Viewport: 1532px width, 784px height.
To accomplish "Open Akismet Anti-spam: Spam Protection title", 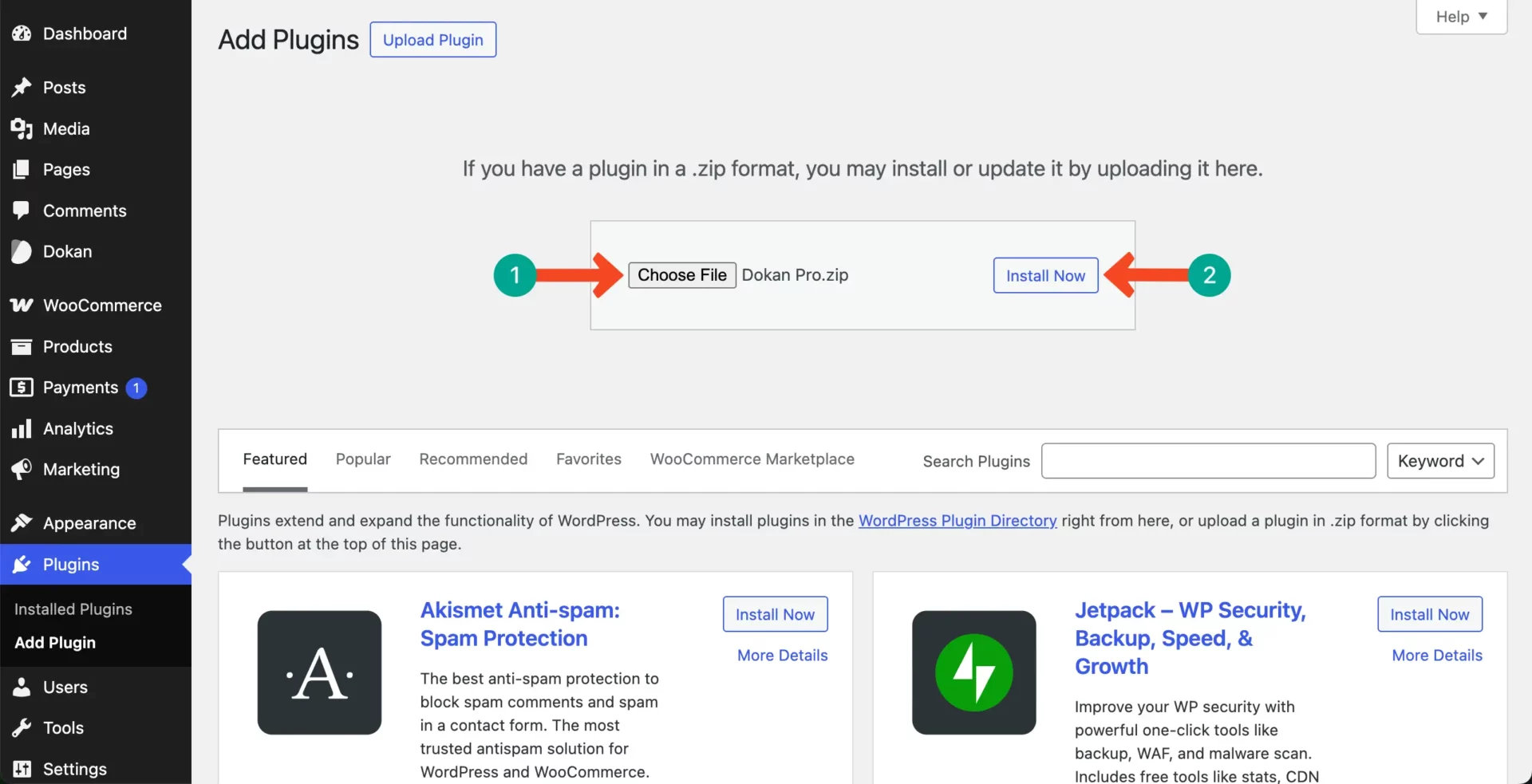I will point(520,624).
